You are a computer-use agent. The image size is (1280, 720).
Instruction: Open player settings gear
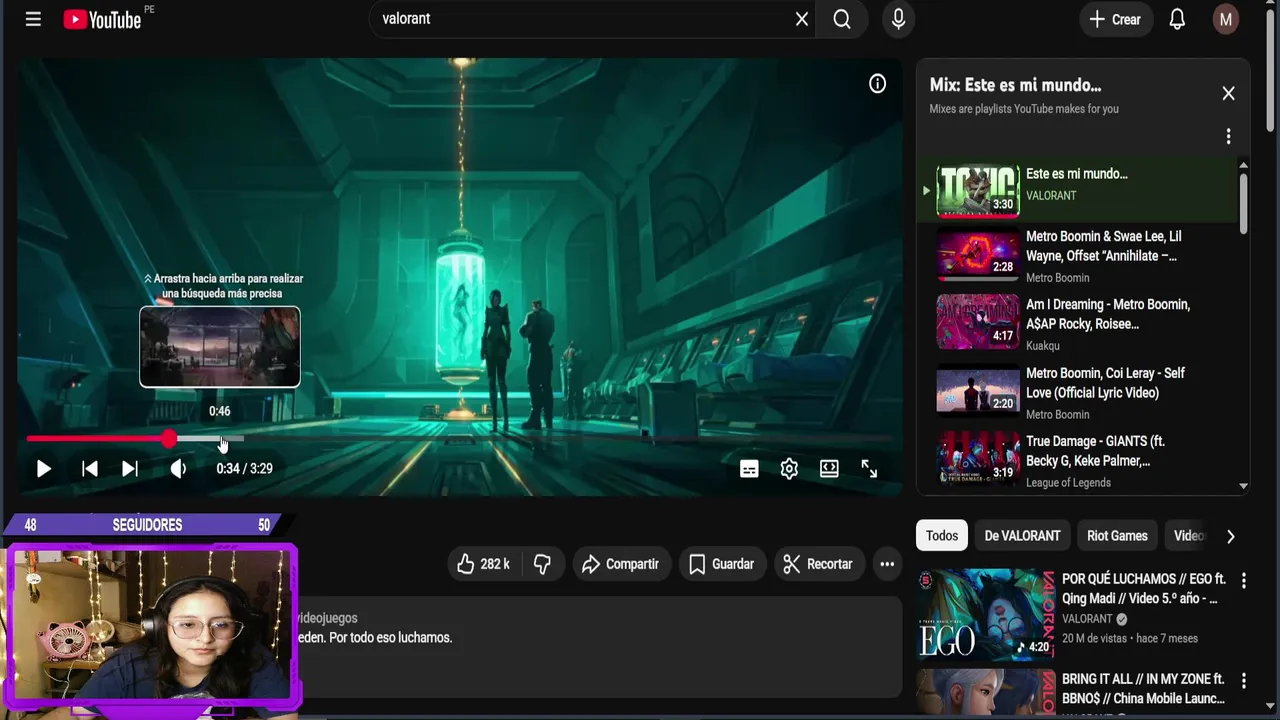point(789,468)
